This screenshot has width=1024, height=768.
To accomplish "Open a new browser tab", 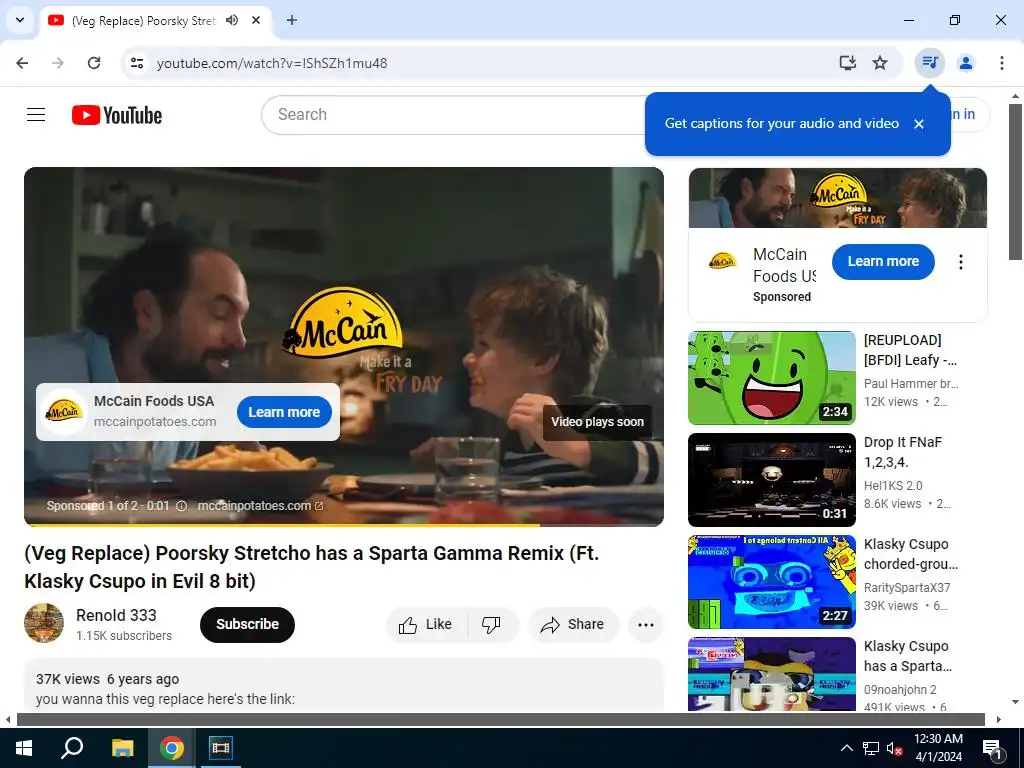I will (292, 20).
